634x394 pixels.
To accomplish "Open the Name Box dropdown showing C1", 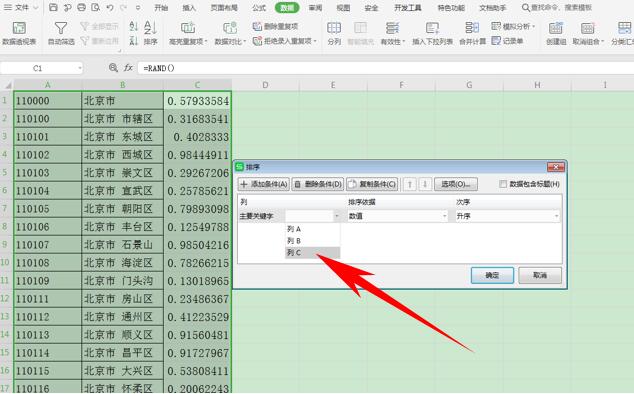I will 80,68.
